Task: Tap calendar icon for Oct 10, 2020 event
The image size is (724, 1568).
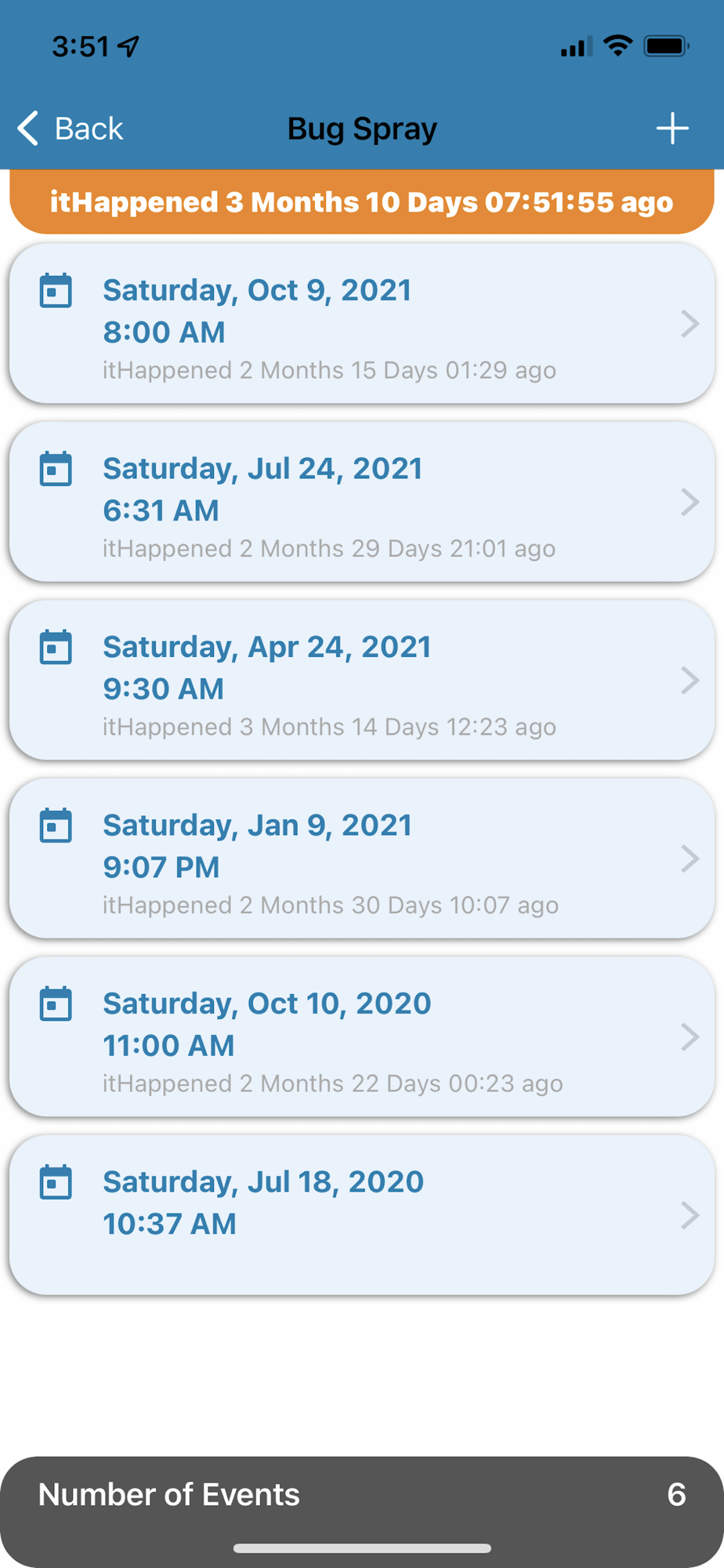Action: 56,1004
